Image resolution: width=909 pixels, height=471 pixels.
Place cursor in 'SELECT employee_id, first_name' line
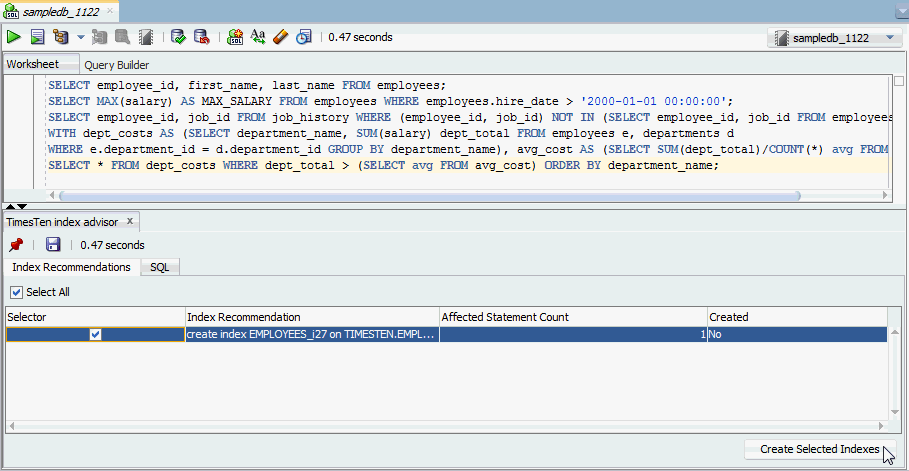coord(247,85)
